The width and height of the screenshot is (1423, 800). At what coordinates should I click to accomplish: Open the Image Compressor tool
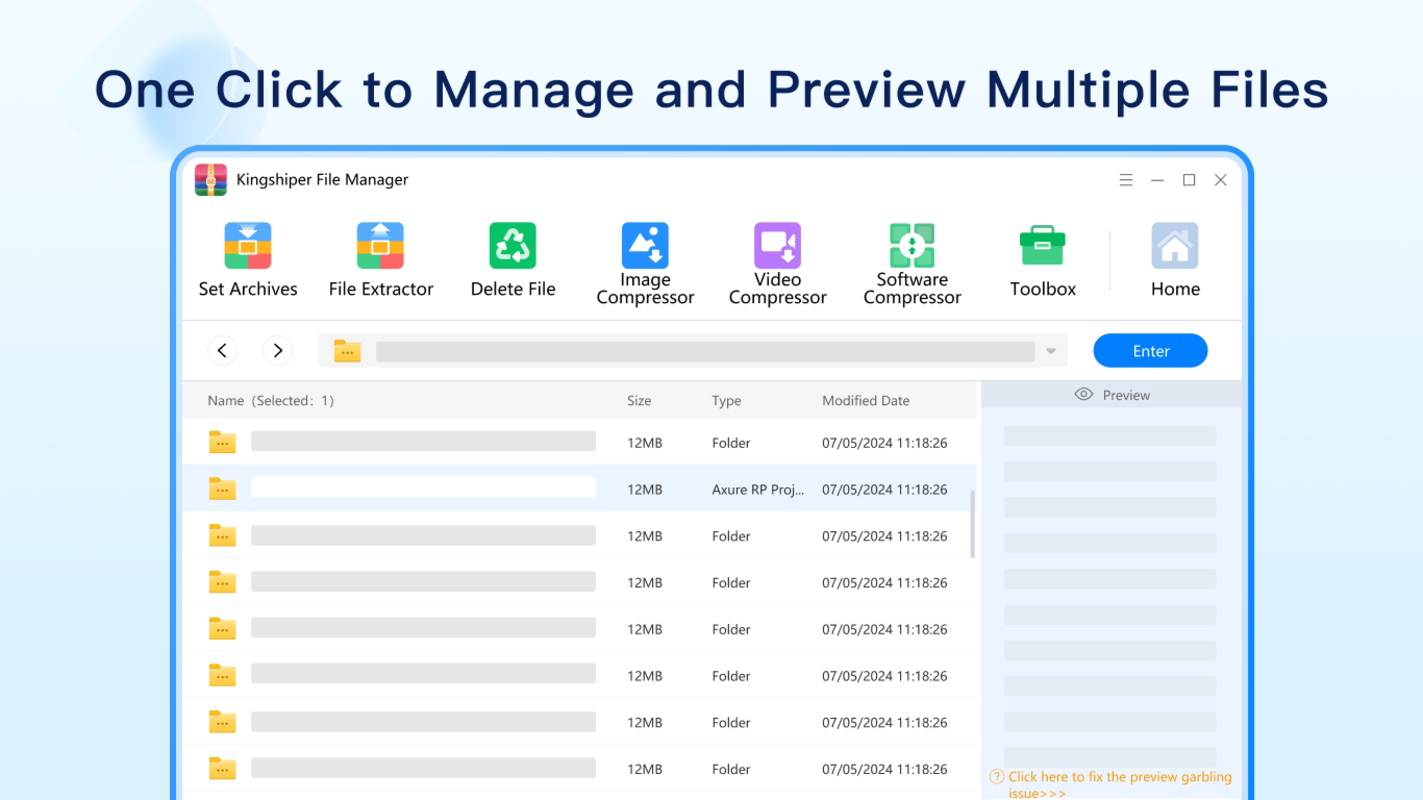click(x=645, y=264)
